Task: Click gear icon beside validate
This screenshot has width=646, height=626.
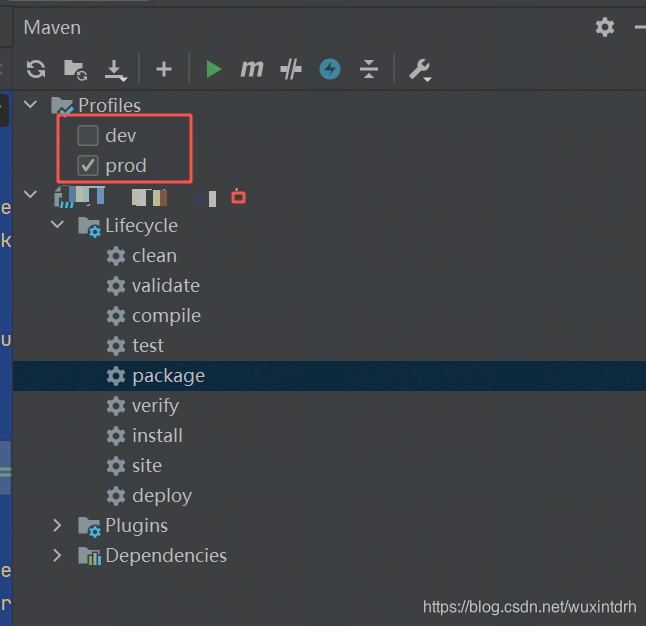Action: point(116,286)
